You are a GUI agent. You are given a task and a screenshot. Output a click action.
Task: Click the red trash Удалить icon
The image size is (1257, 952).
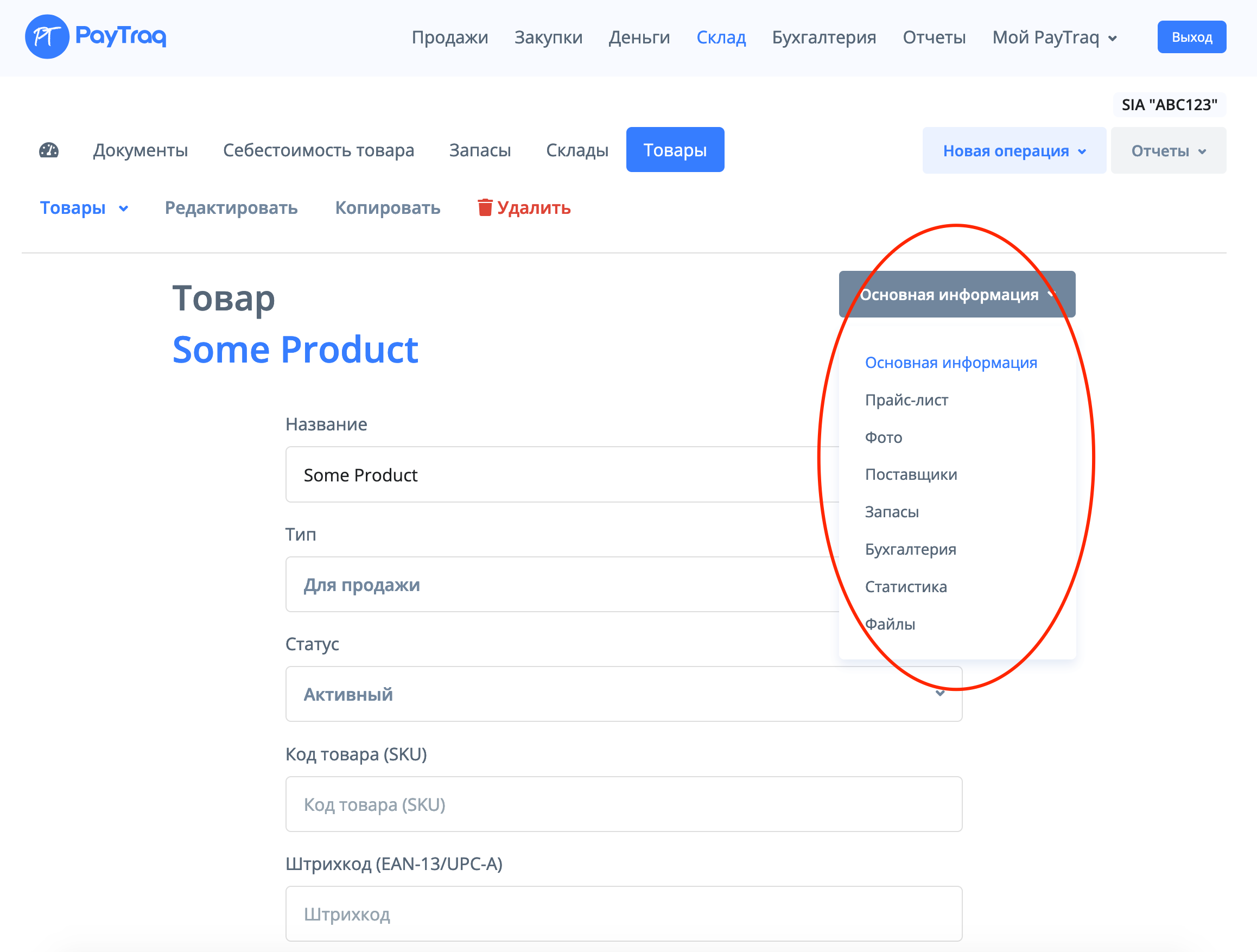(484, 207)
